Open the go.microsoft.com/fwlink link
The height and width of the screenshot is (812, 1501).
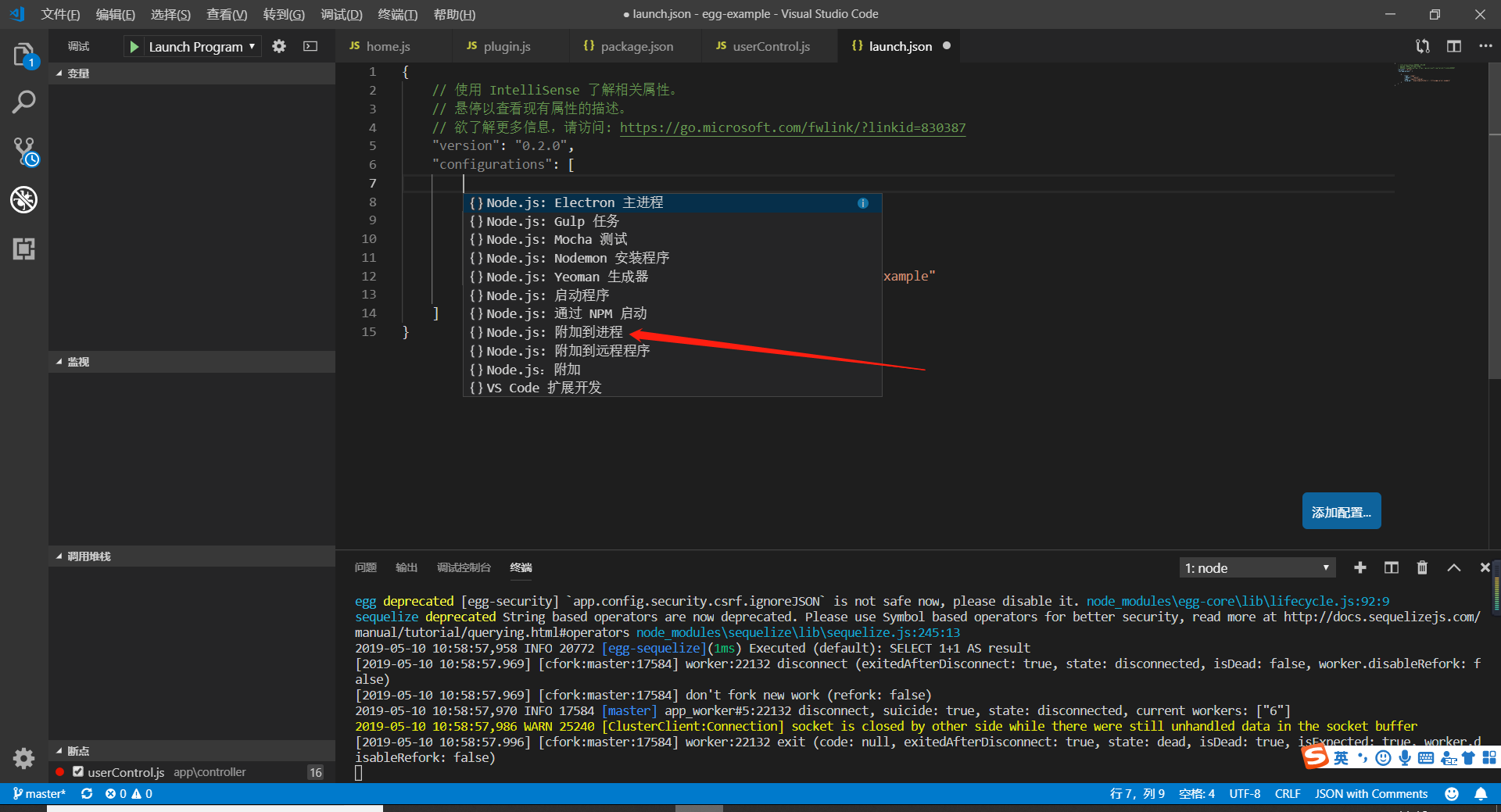(792, 127)
